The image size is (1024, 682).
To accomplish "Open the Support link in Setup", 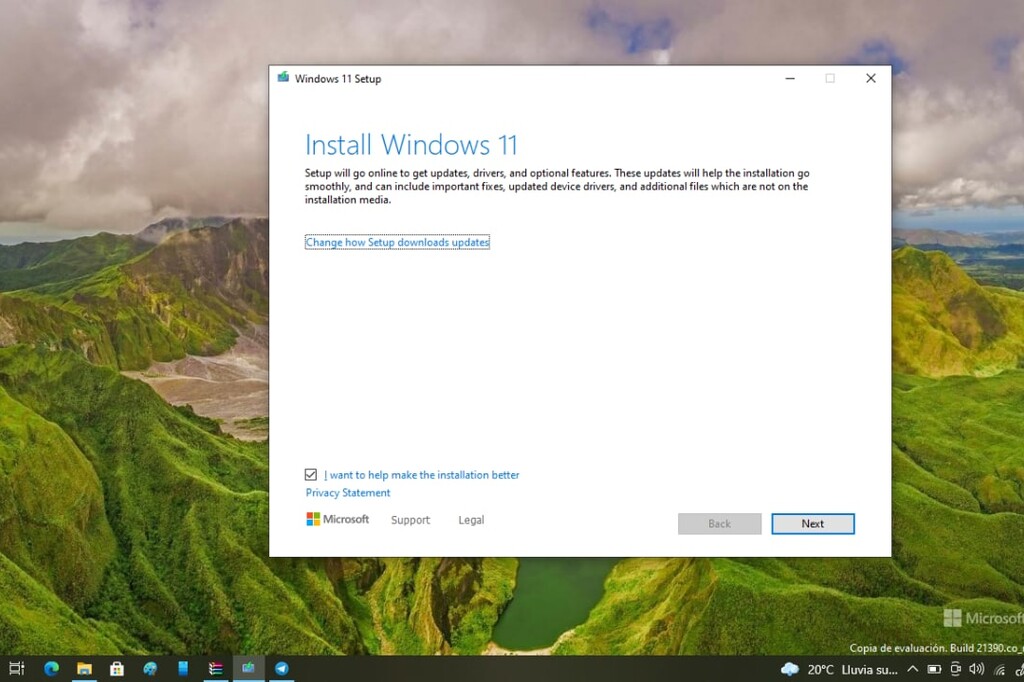I will 410,519.
